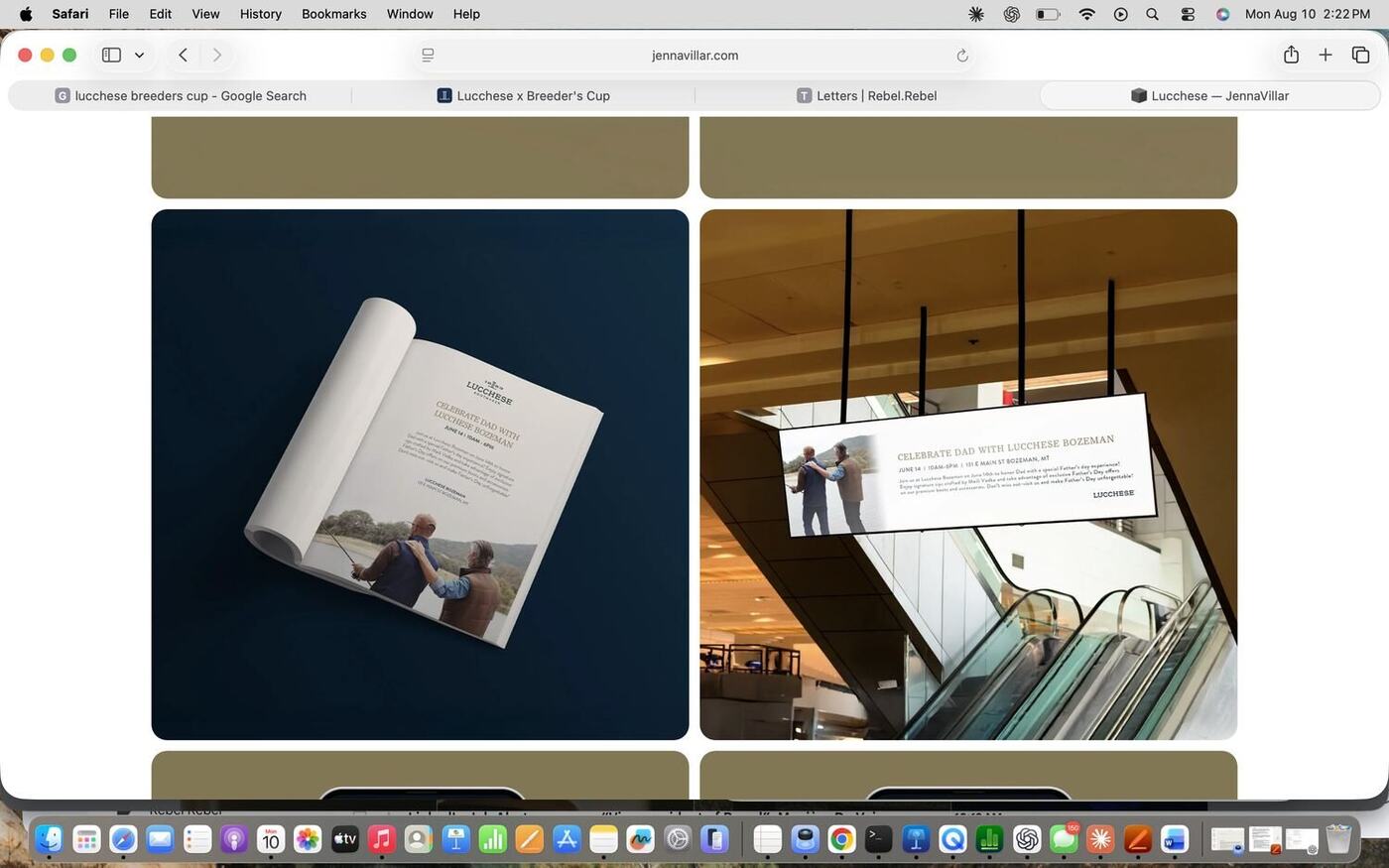Open the View menu

pos(205,14)
